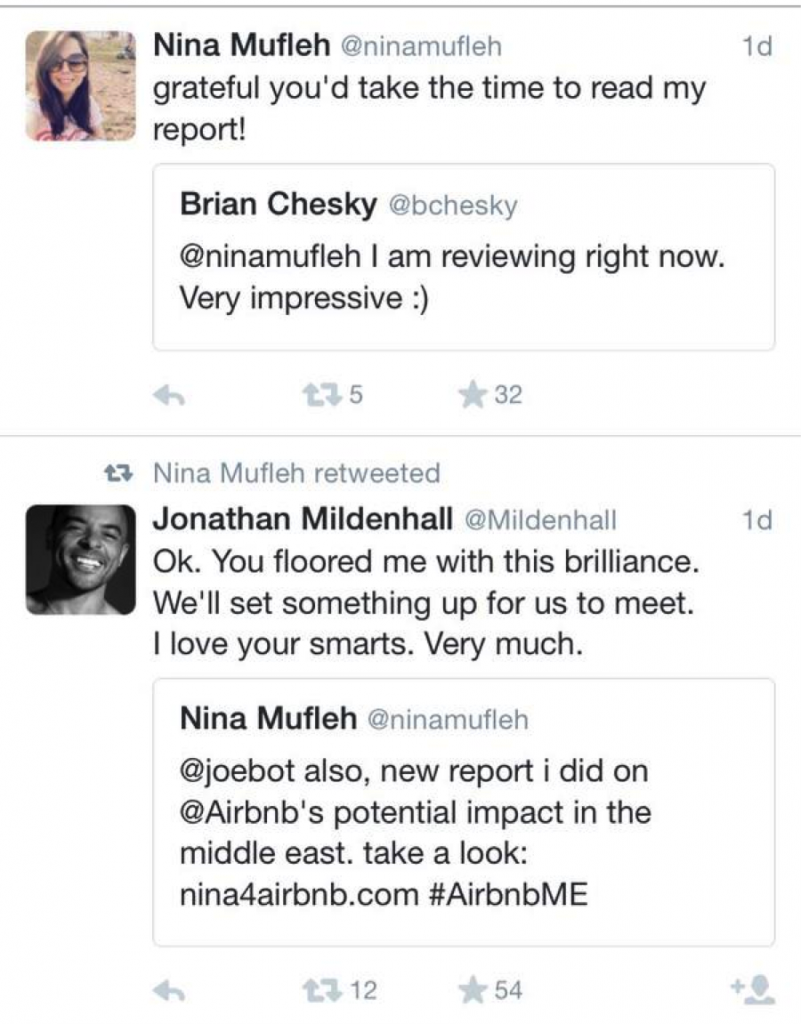Reply to Jonathan Mildenhall's tweet
Viewport: 801px width, 1024px height.
point(169,991)
